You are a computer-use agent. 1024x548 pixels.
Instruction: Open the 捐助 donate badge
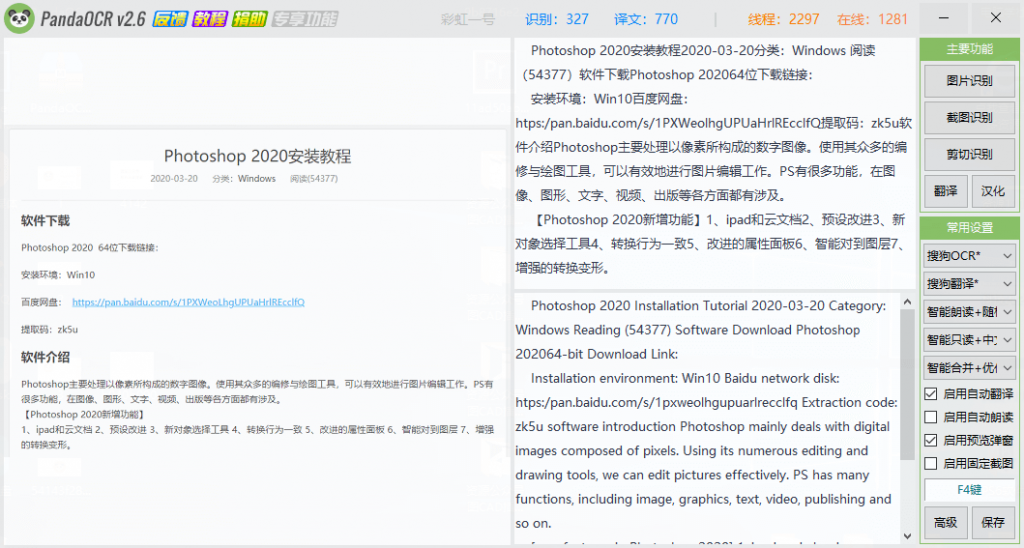click(x=249, y=19)
